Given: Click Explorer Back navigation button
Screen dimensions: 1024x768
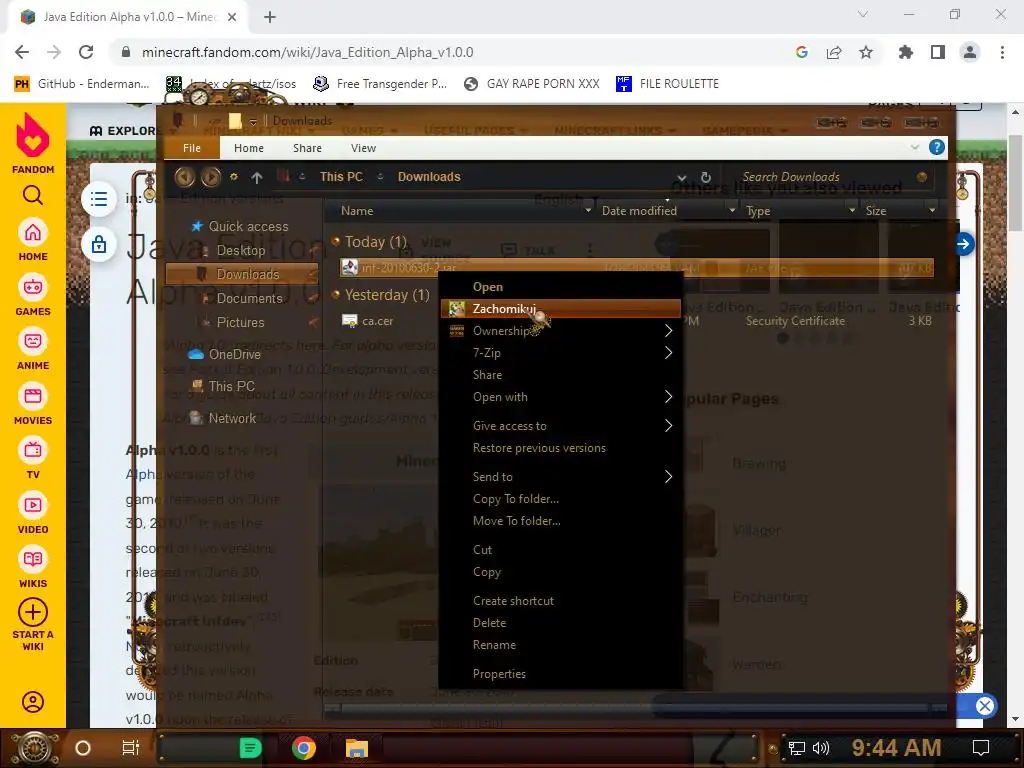Looking at the screenshot, I should (x=185, y=176).
